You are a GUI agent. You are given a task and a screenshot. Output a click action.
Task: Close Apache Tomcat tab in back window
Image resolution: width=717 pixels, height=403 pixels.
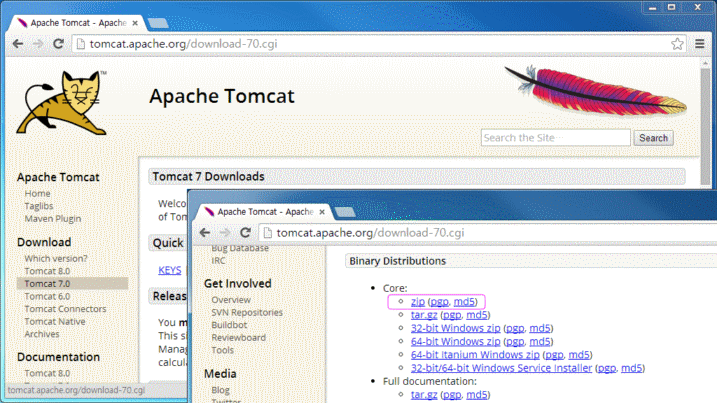click(135, 23)
